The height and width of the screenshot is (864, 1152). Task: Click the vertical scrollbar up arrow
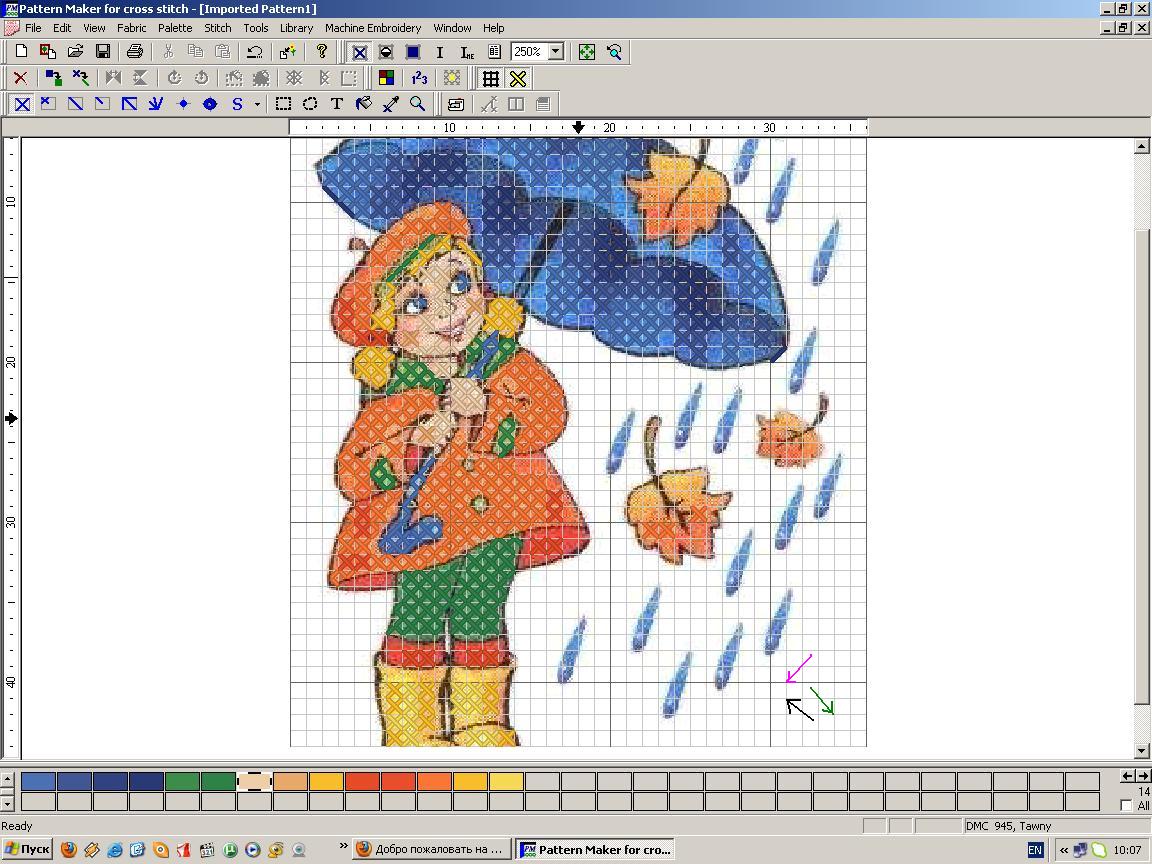tap(1142, 146)
